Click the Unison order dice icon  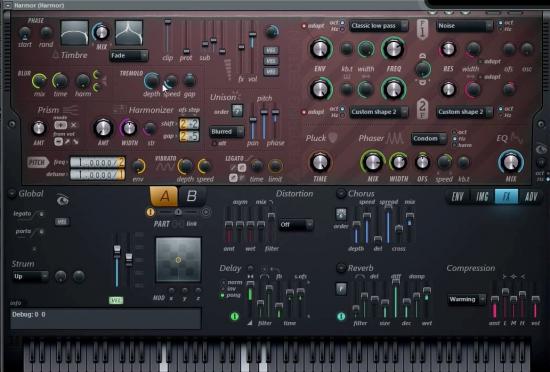(237, 111)
